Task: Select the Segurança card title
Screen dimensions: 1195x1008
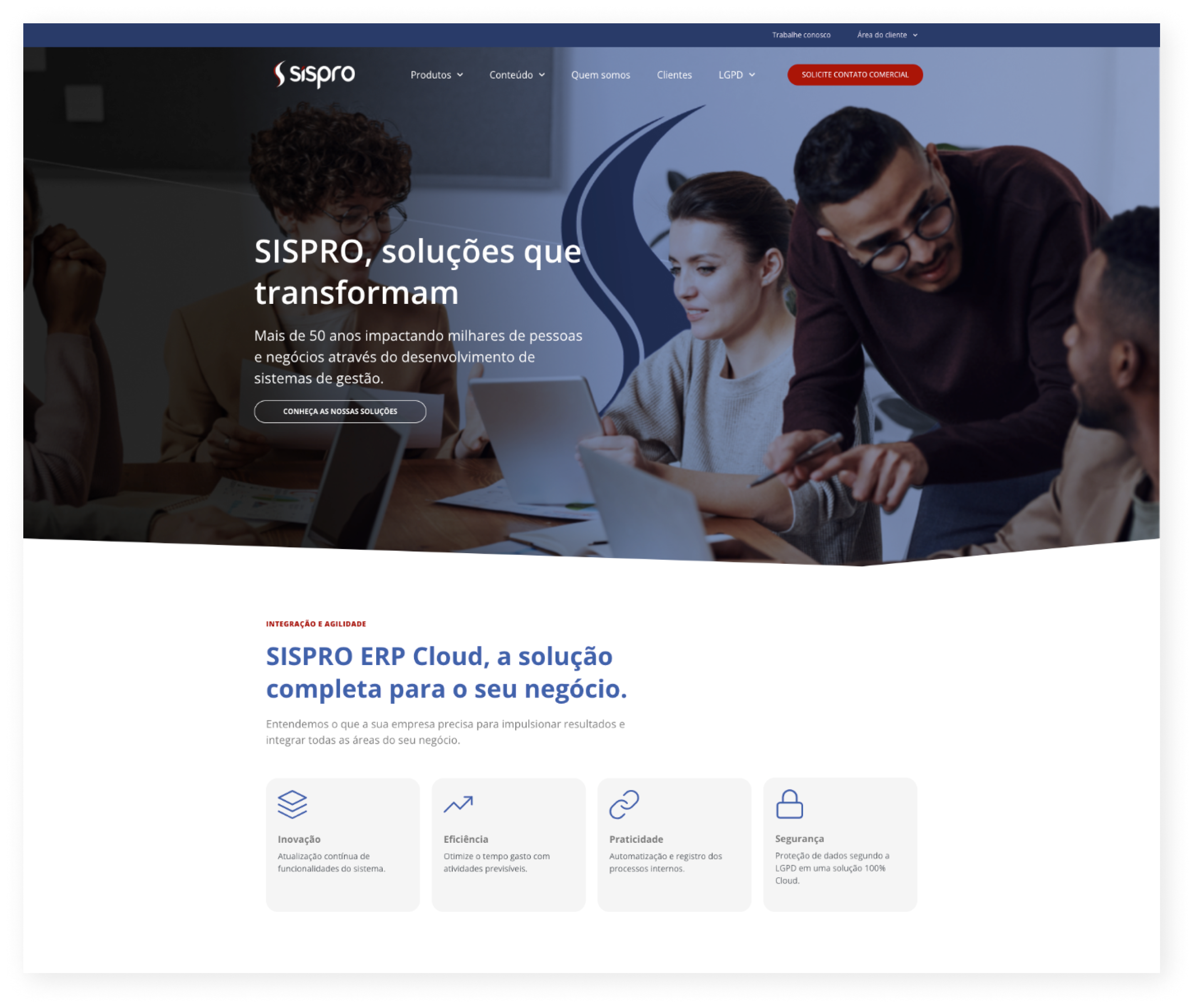Action: tap(800, 838)
